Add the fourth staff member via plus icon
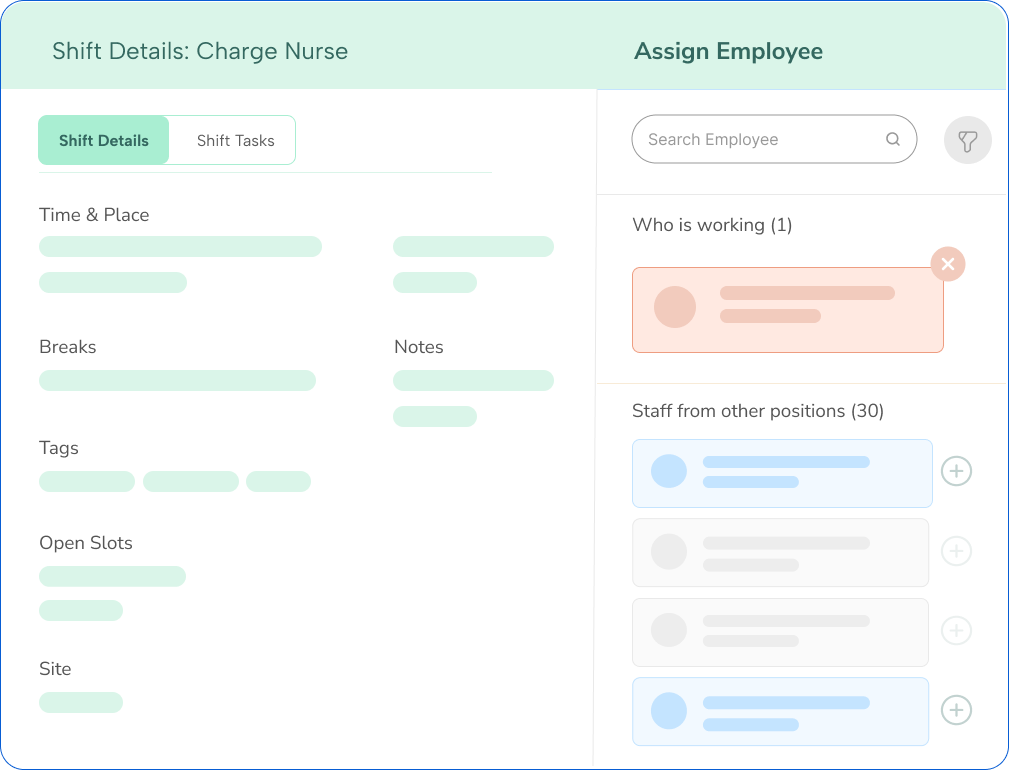1009x770 pixels. [x=956, y=710]
